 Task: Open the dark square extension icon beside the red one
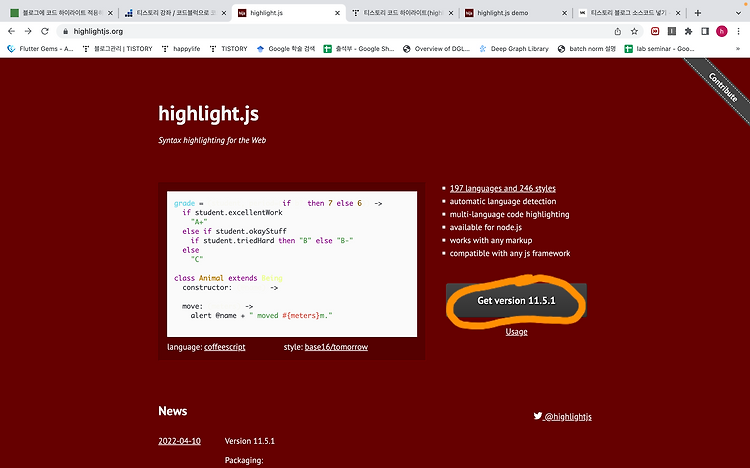pyautogui.click(x=672, y=31)
